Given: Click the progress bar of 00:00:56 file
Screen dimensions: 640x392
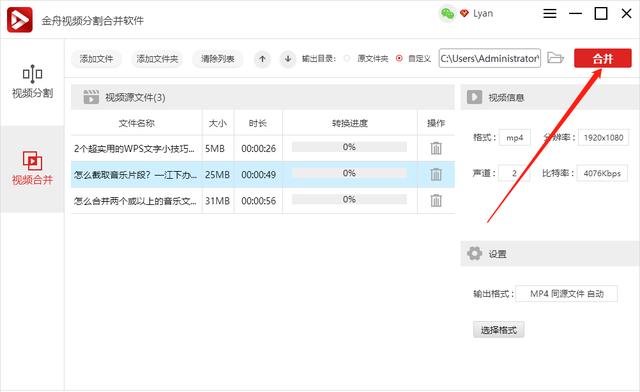Looking at the screenshot, I should [x=349, y=199].
